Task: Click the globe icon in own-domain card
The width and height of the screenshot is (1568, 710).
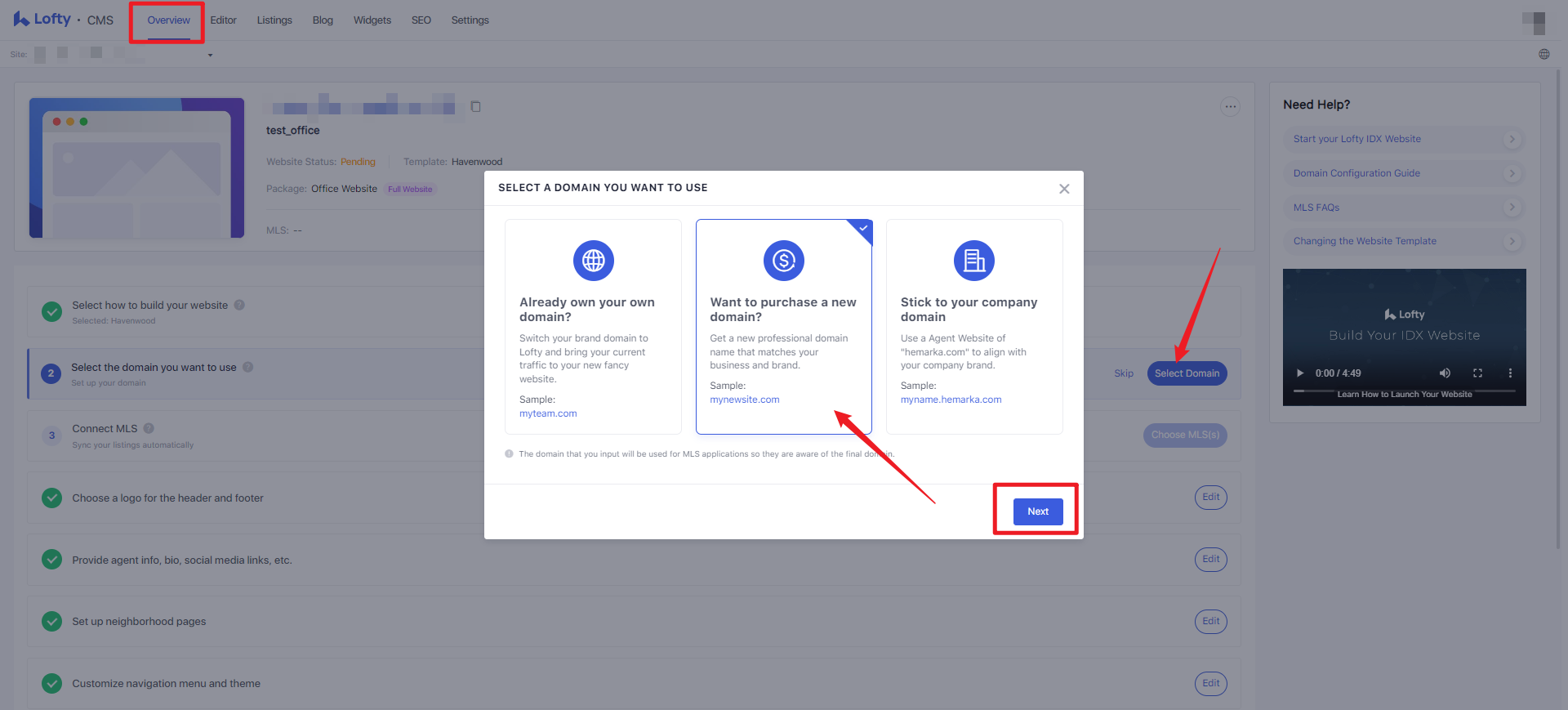Action: tap(594, 261)
